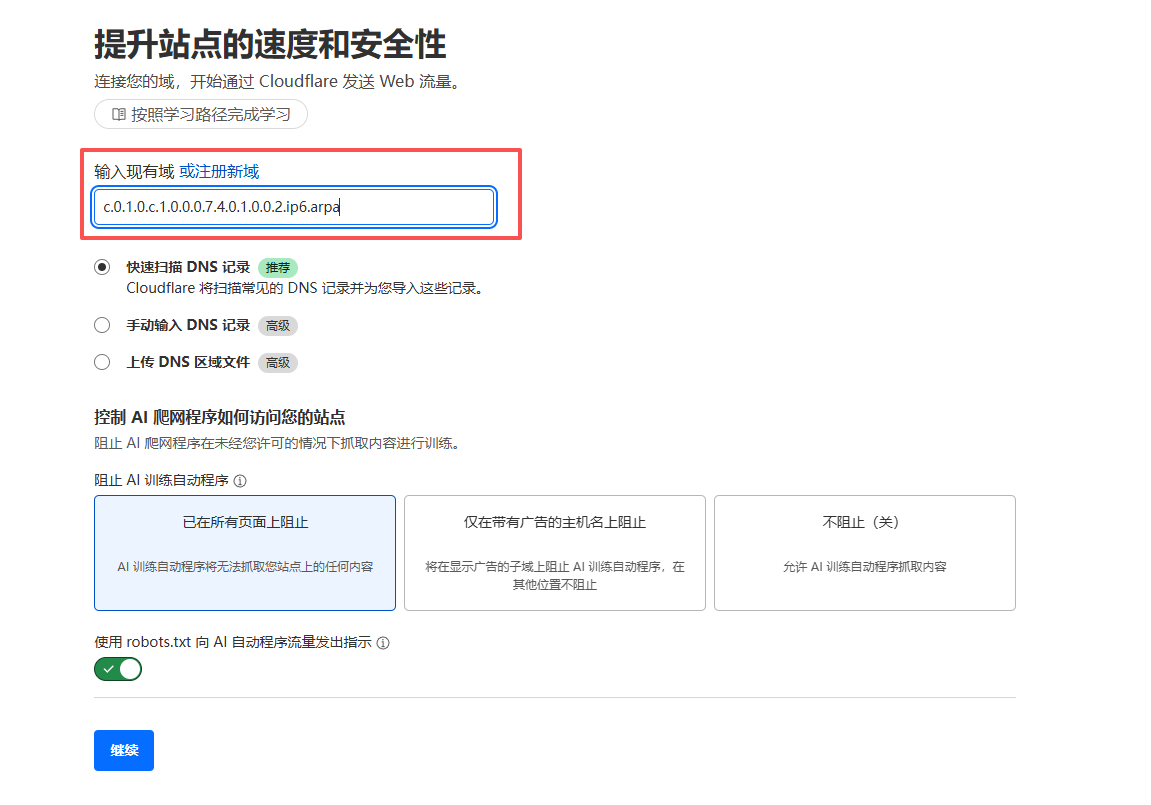
Task: Click the 高级 badge beside 手动输入 DNS 记录
Action: click(x=278, y=325)
